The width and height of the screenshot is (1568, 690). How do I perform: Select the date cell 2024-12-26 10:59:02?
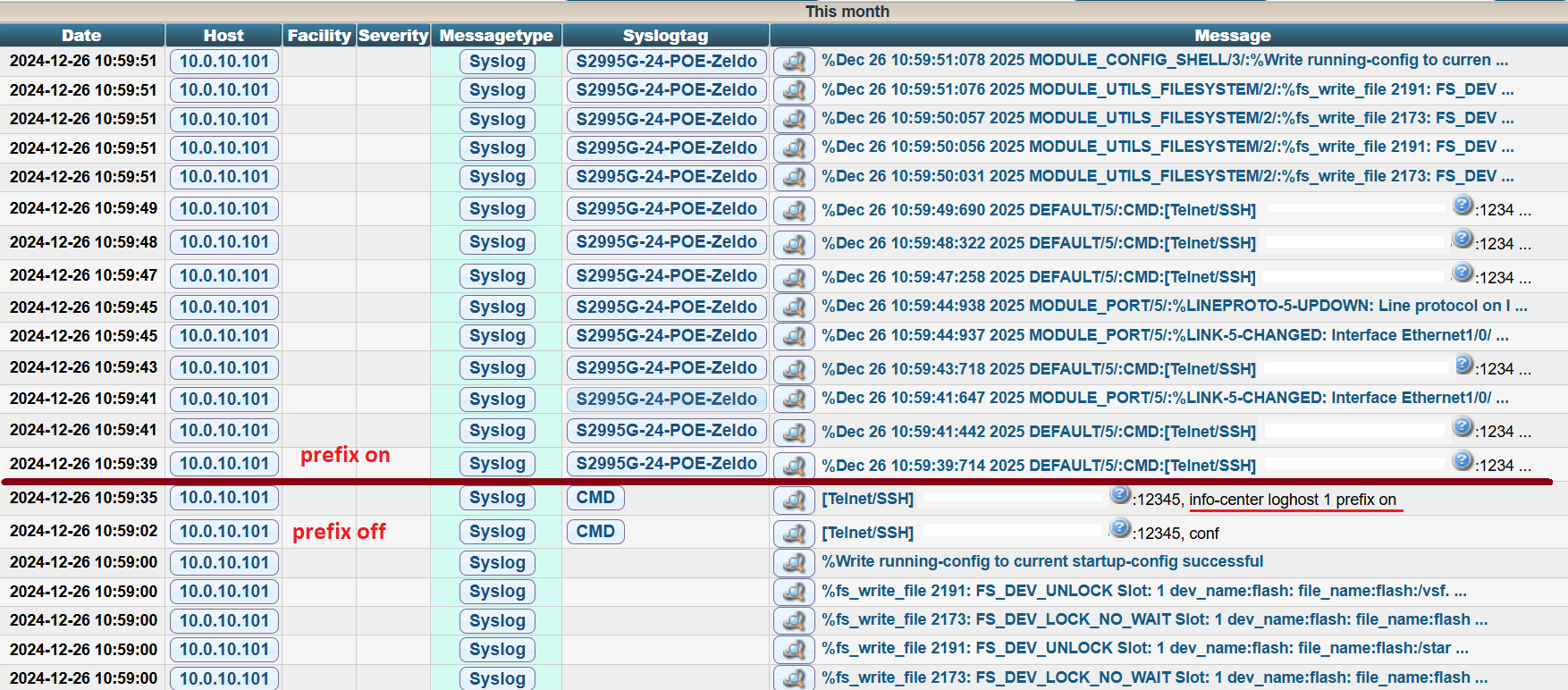[83, 531]
